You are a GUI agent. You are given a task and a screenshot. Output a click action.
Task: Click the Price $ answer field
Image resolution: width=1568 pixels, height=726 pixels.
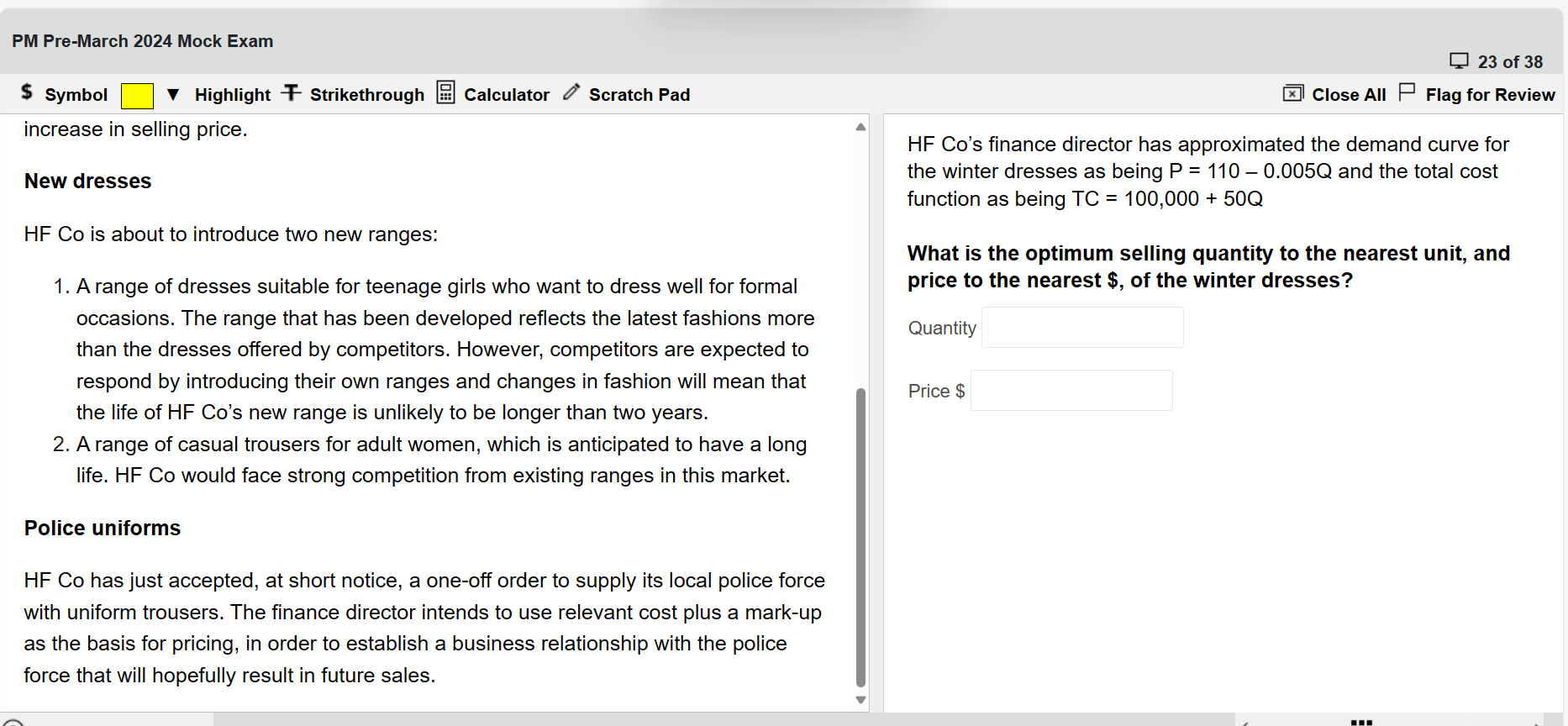(x=1071, y=391)
